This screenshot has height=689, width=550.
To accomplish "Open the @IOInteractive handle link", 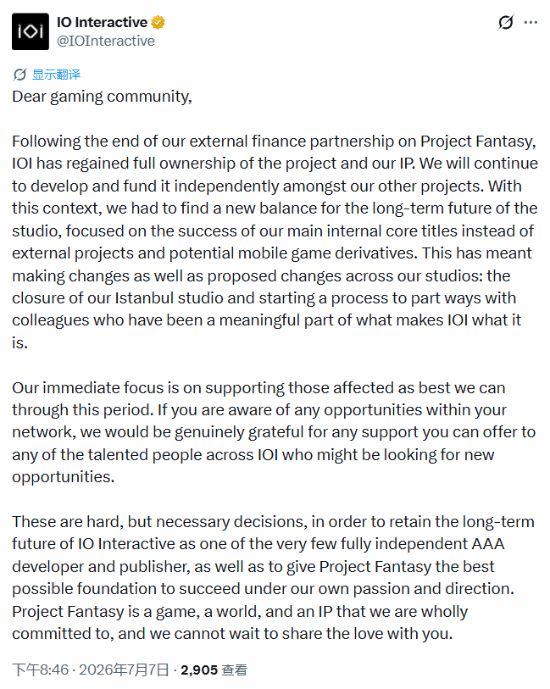I will tap(105, 41).
